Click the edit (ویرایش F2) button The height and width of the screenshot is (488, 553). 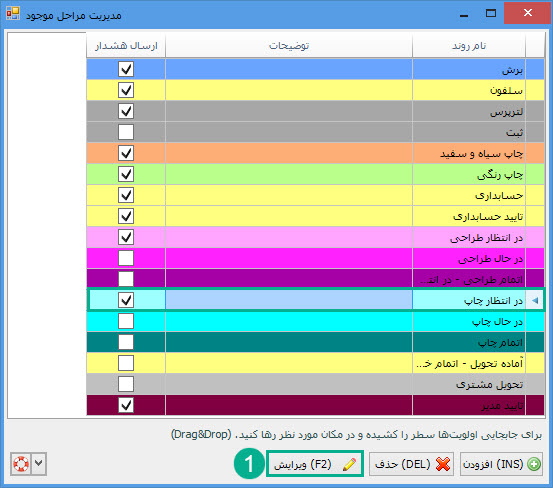[x=315, y=464]
